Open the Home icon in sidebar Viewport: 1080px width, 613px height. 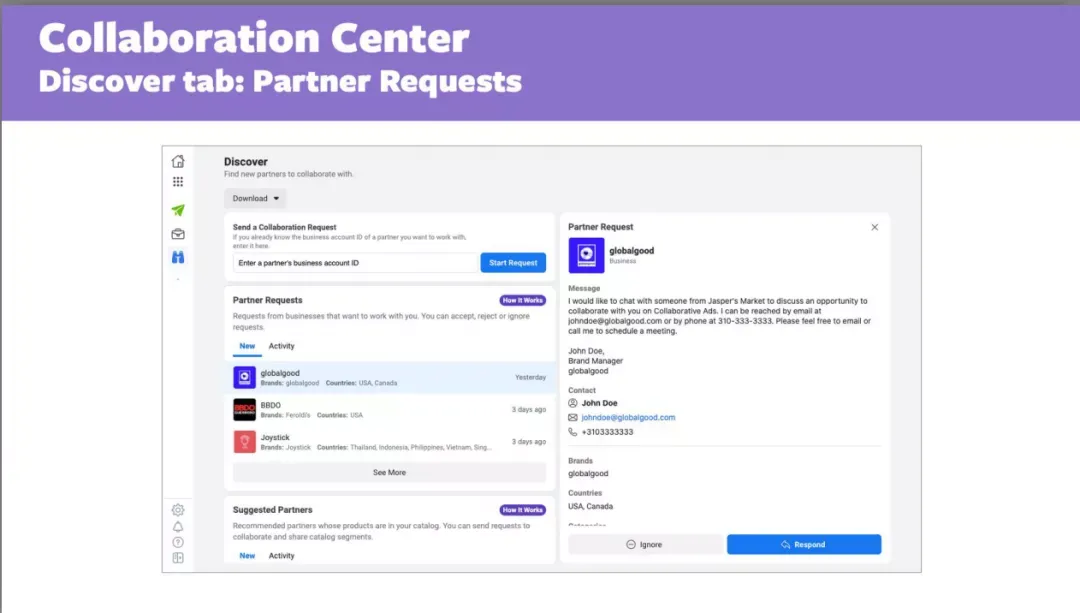(178, 161)
